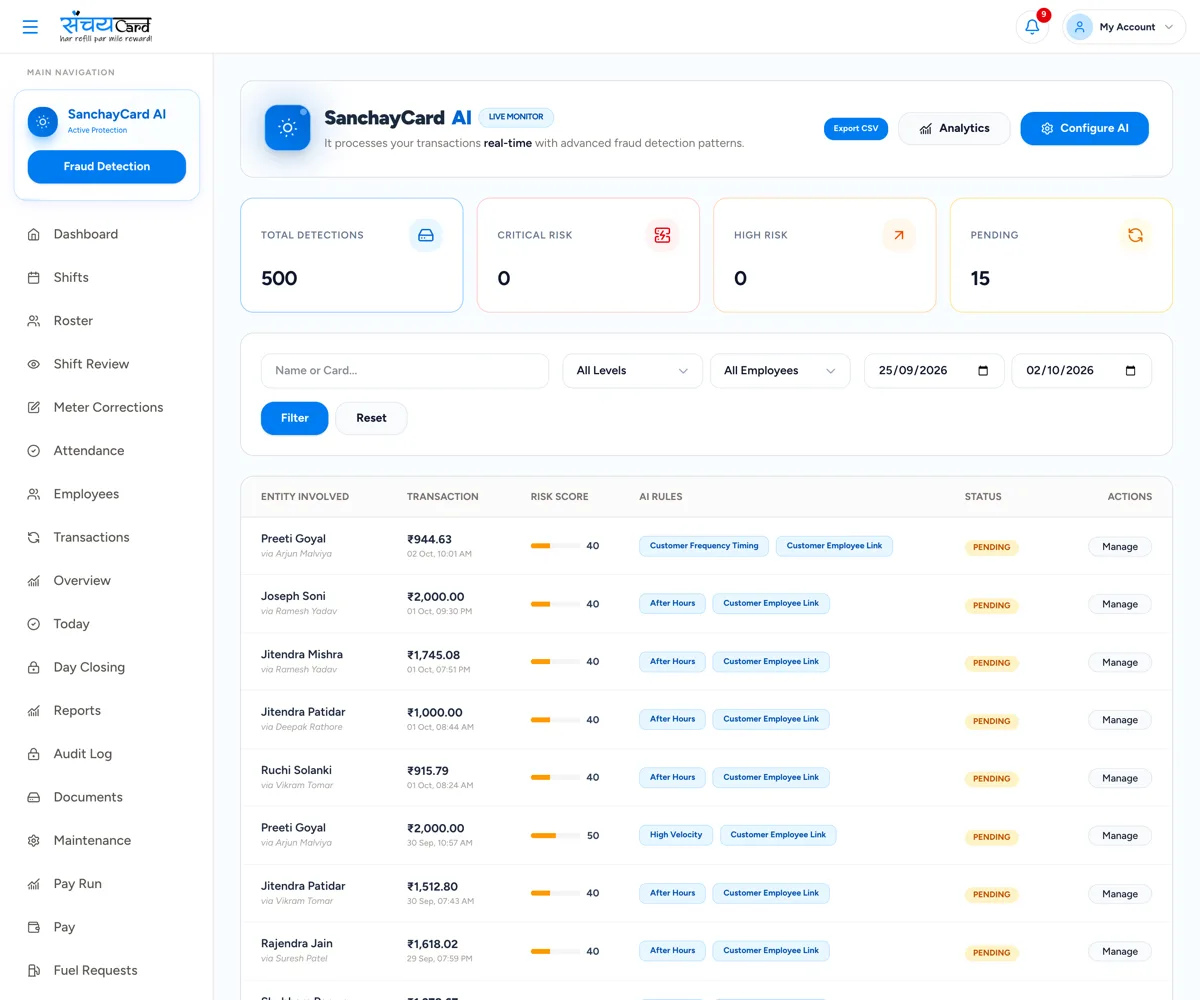Open Analytics view
Image resolution: width=1200 pixels, height=1000 pixels.
pos(954,128)
